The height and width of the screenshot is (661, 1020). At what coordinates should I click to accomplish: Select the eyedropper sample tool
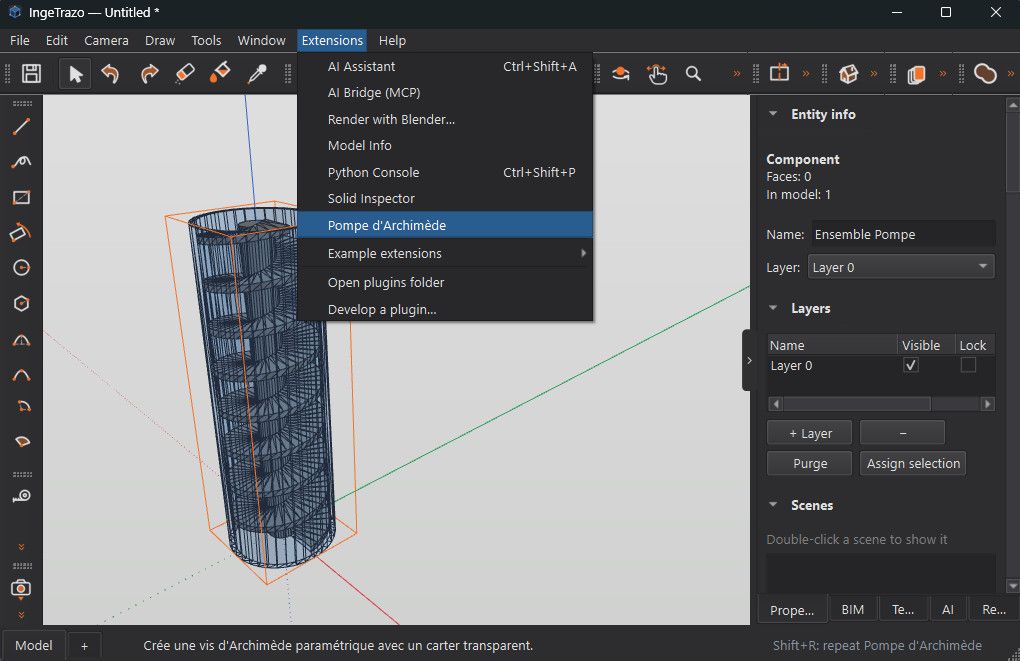click(x=257, y=74)
